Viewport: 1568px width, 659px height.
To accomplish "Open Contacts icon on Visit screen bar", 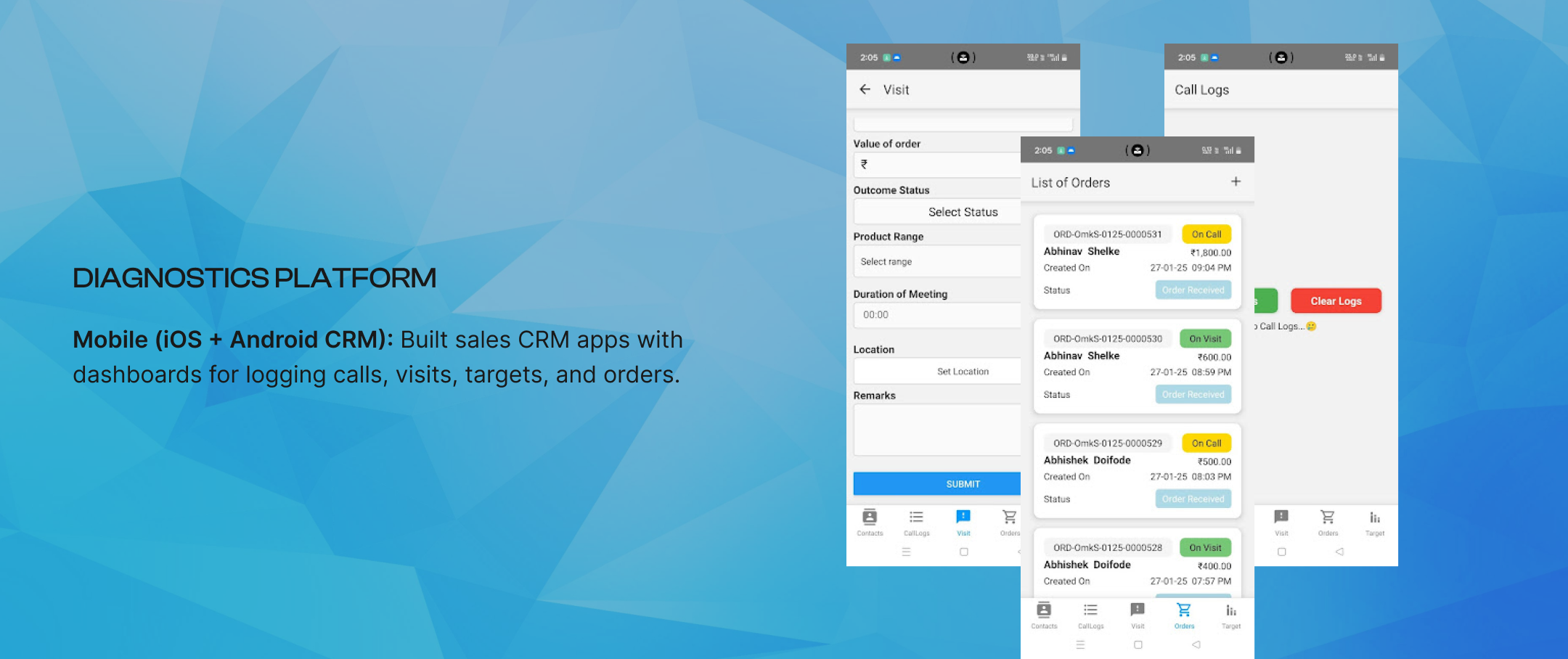I will (x=870, y=521).
